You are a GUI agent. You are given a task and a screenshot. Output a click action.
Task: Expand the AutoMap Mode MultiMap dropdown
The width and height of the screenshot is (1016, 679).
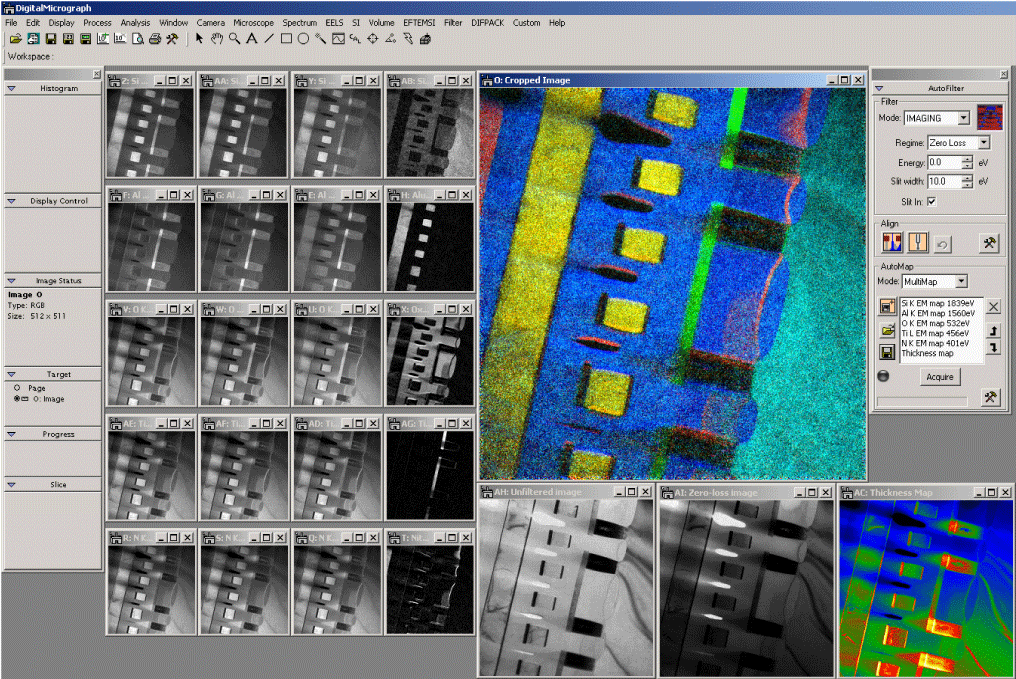961,282
